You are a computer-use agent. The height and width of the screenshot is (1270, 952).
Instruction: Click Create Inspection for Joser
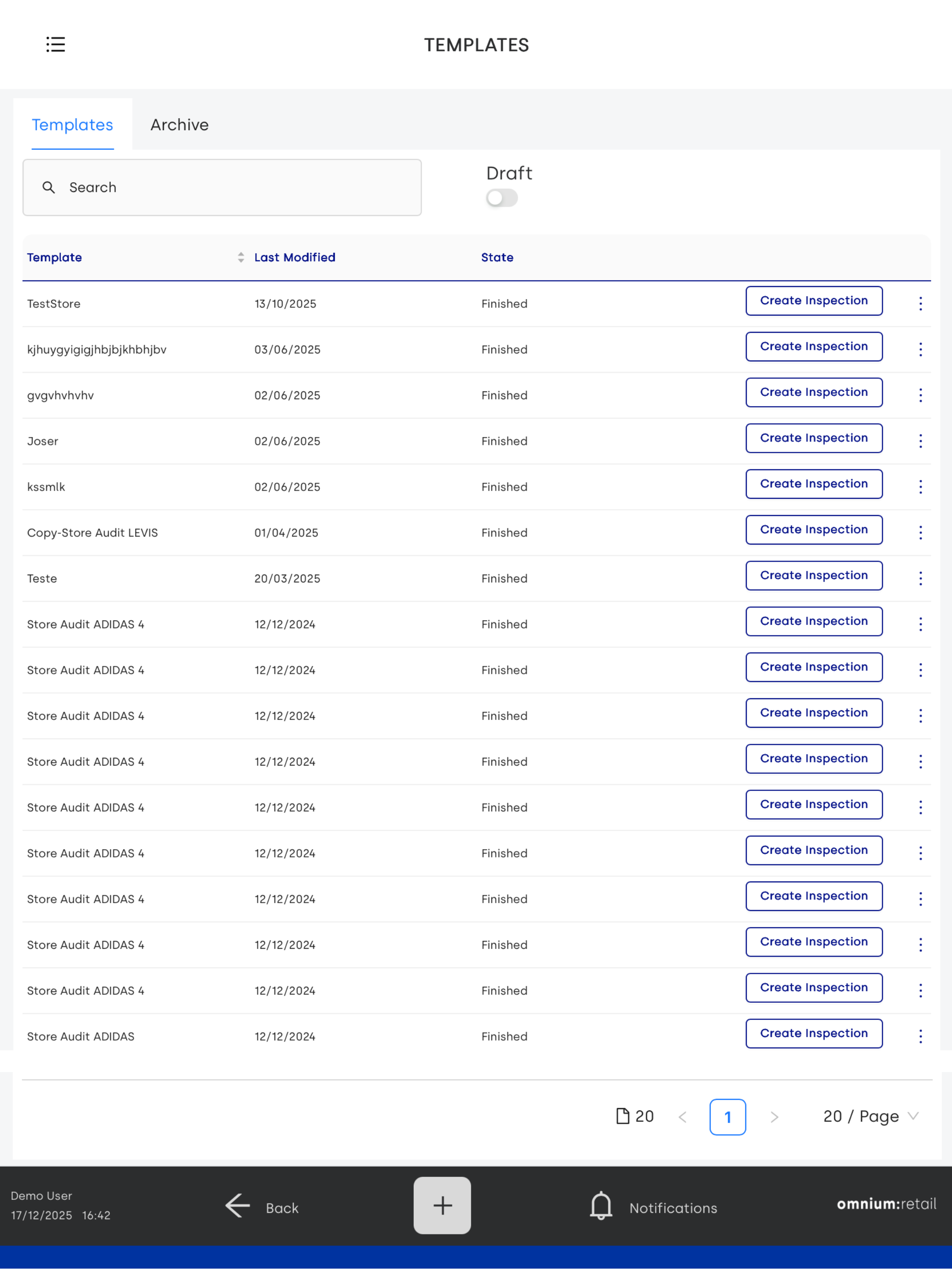click(814, 438)
